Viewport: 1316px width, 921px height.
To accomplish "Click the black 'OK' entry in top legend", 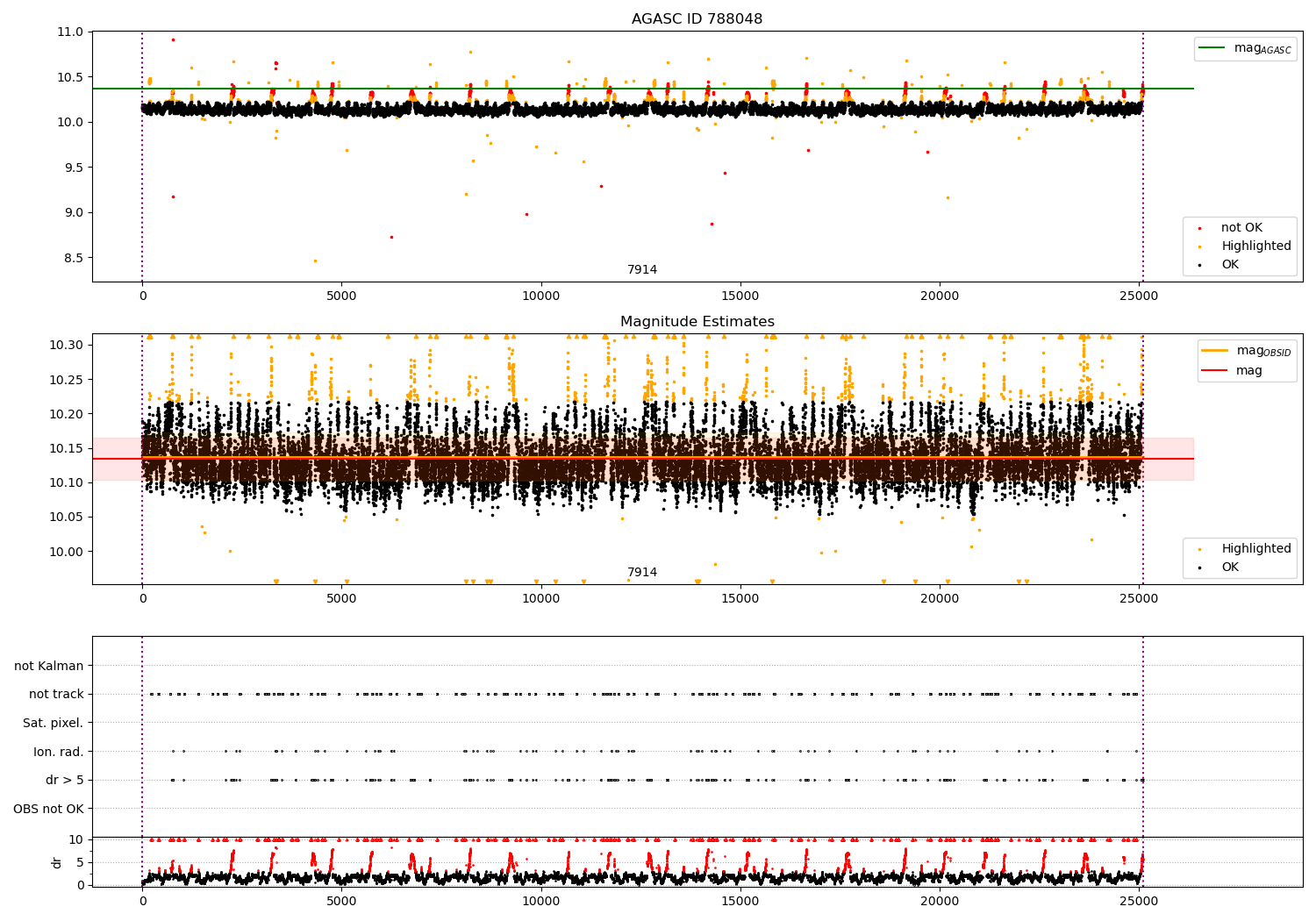I will click(x=1230, y=265).
